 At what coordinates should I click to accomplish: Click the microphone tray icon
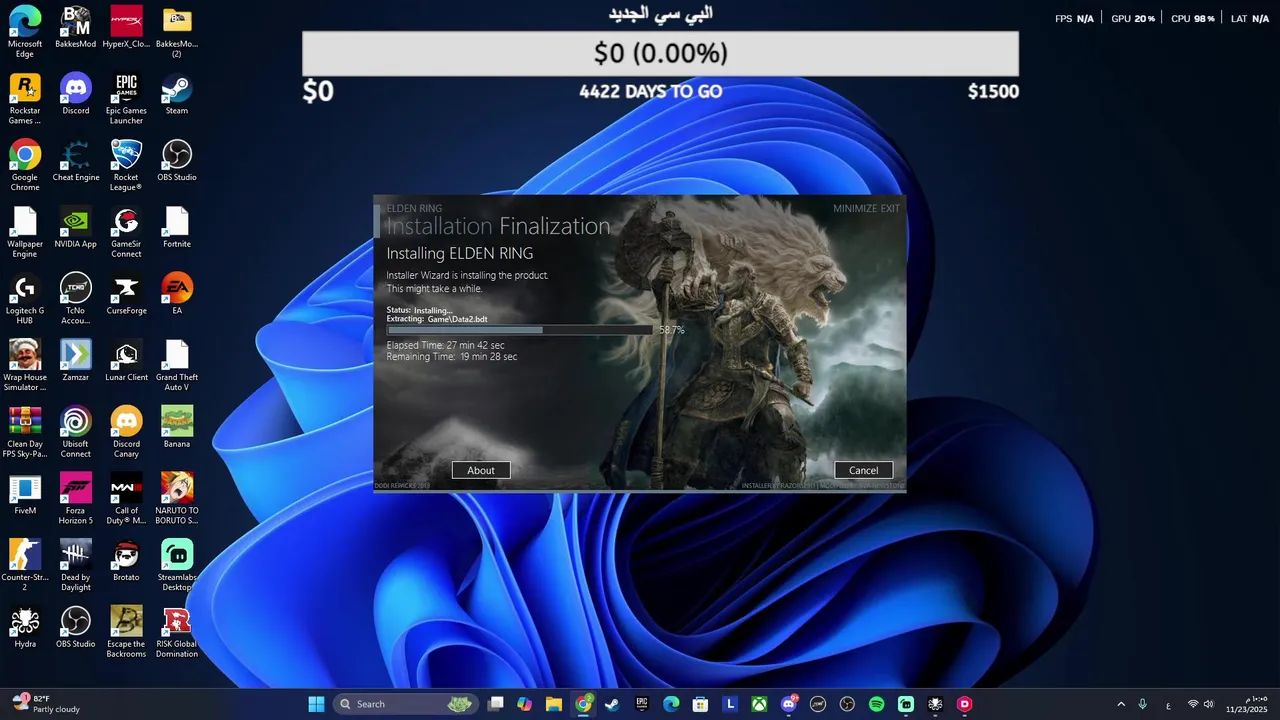pos(1143,704)
